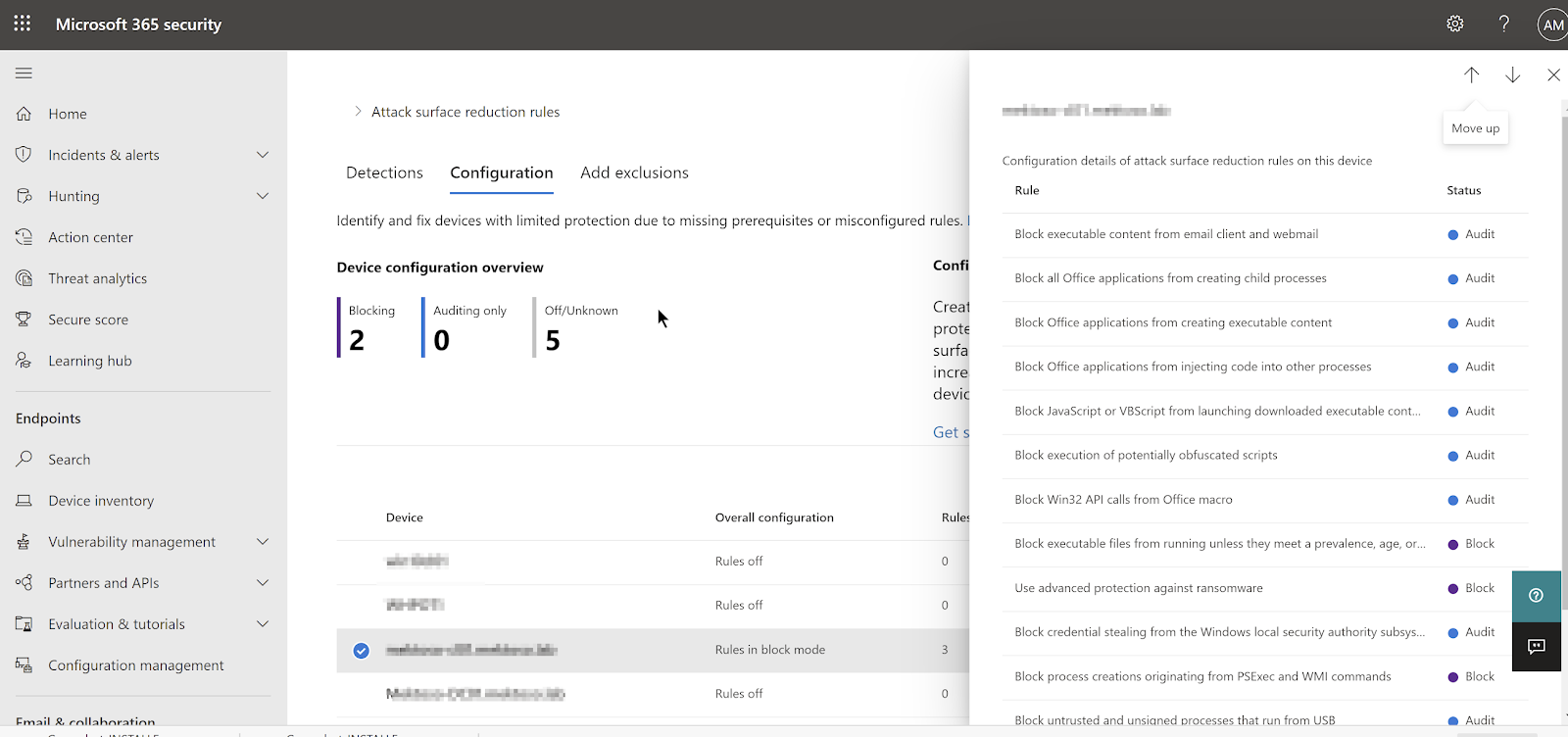The image size is (1568, 737).
Task: Click the Configuration management icon
Action: [24, 665]
